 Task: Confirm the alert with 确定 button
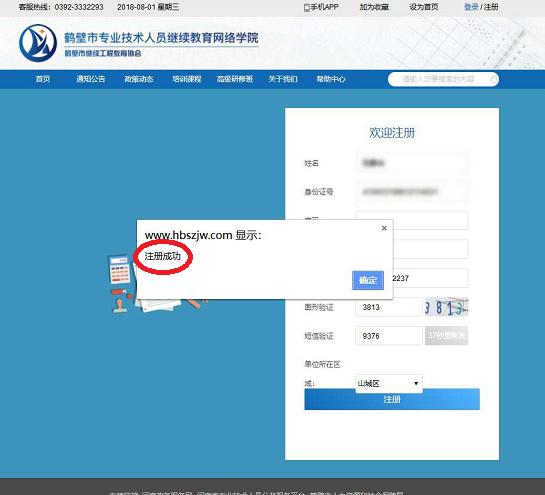pos(368,280)
